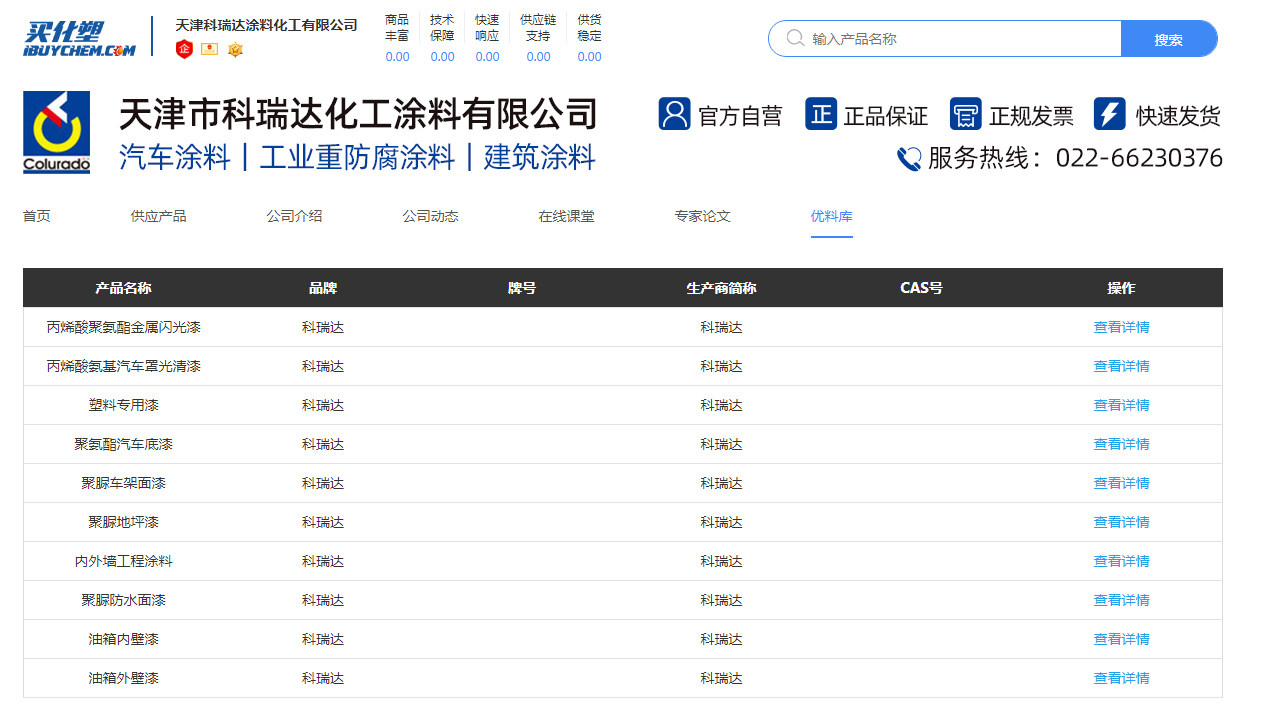
Task: Click the 操作 column header
Action: point(1121,288)
